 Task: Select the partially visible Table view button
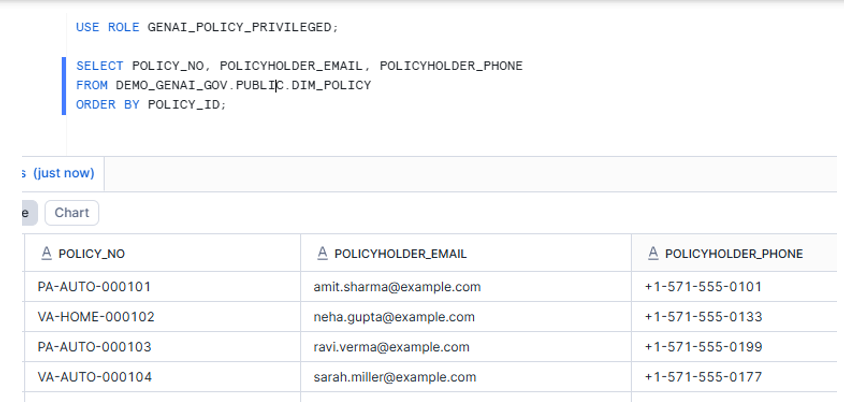click(x=28, y=213)
